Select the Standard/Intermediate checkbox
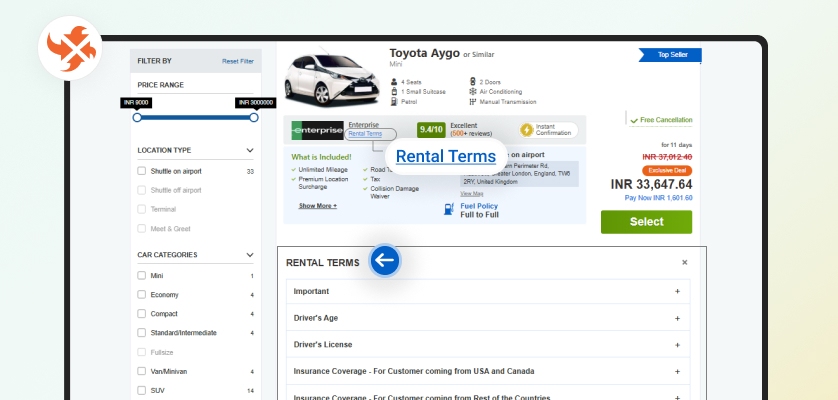Image resolution: width=838 pixels, height=400 pixels. tap(142, 333)
